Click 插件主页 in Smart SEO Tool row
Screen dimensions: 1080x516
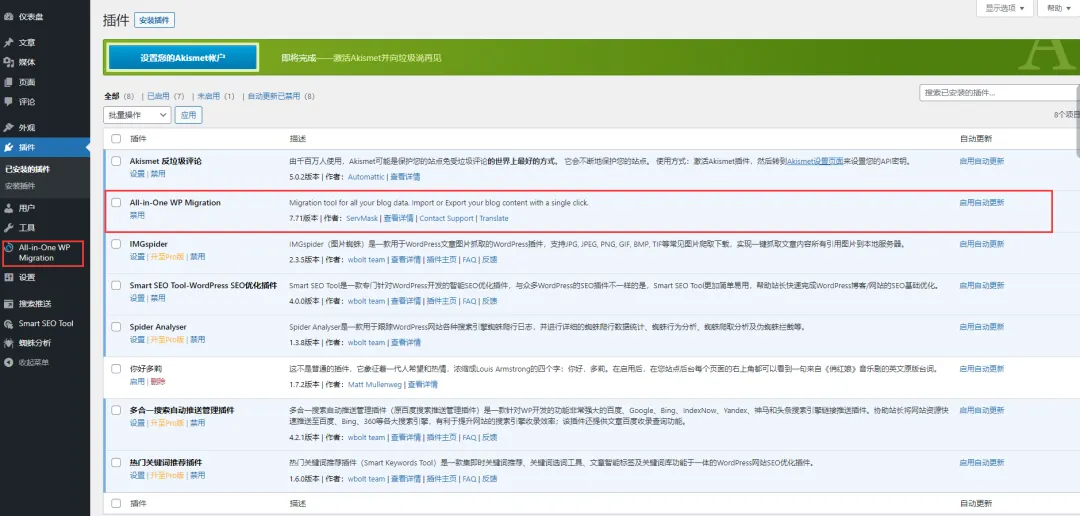click(442, 301)
